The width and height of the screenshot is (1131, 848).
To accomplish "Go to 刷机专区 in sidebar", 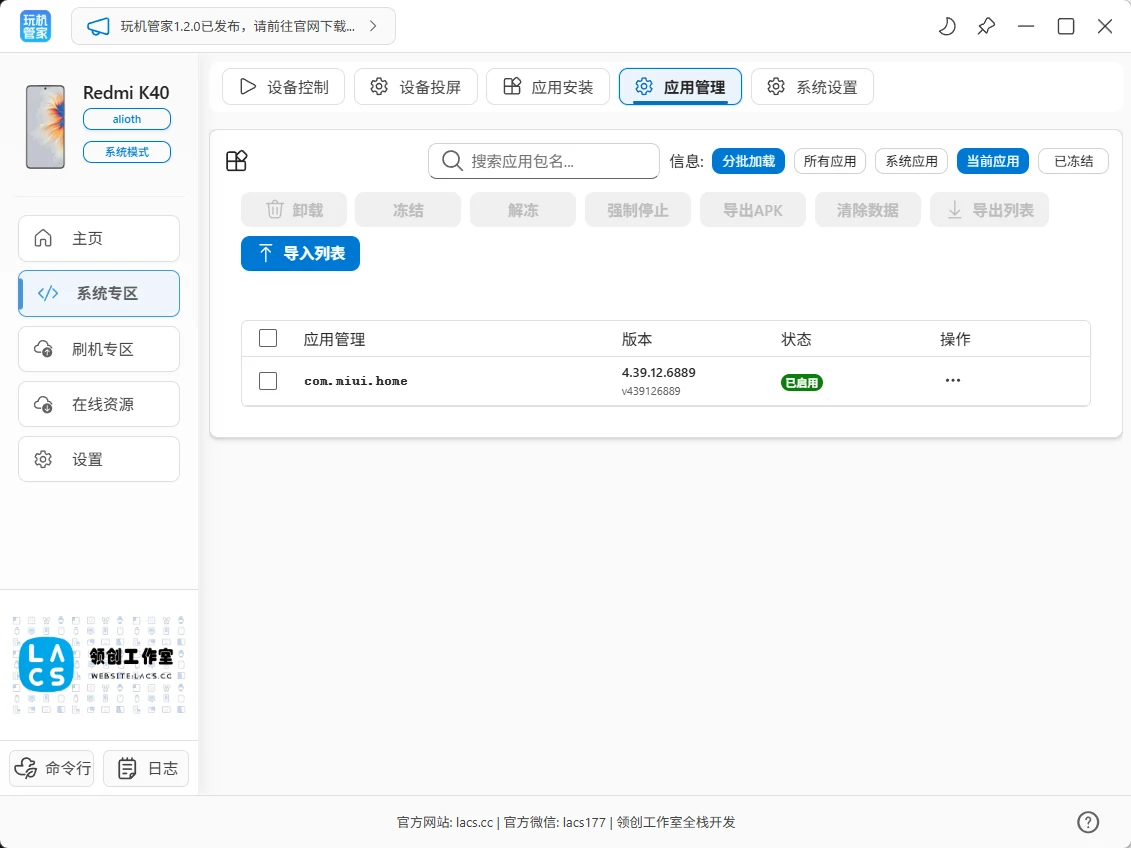I will coord(99,349).
